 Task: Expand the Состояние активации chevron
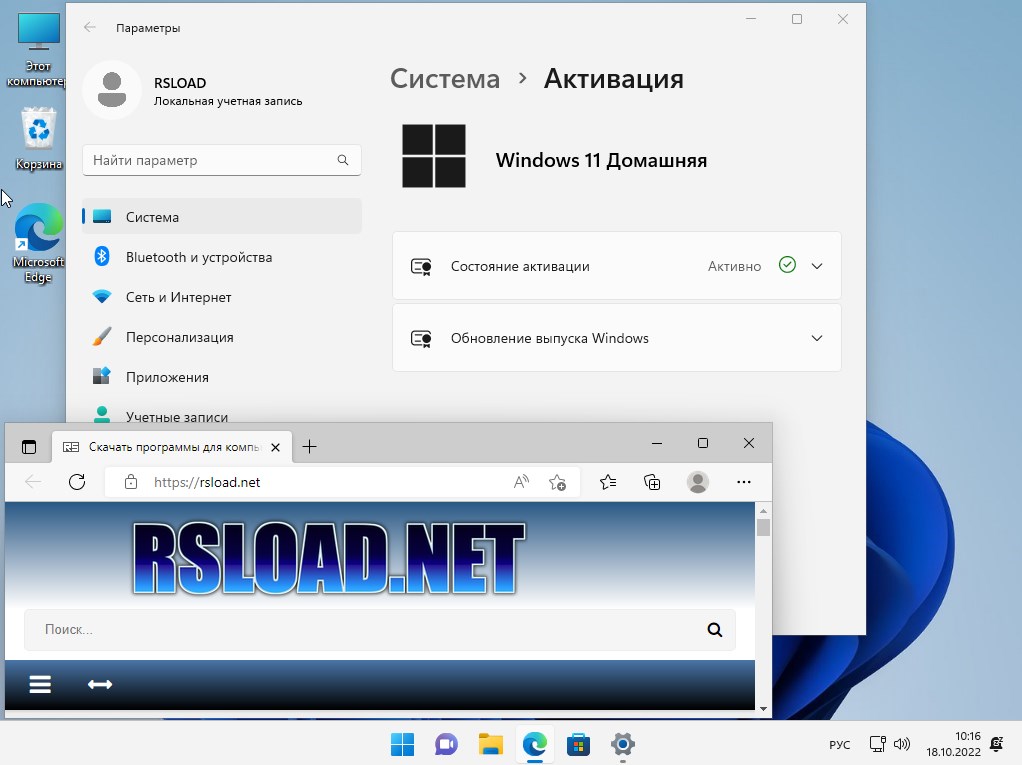[x=817, y=266]
